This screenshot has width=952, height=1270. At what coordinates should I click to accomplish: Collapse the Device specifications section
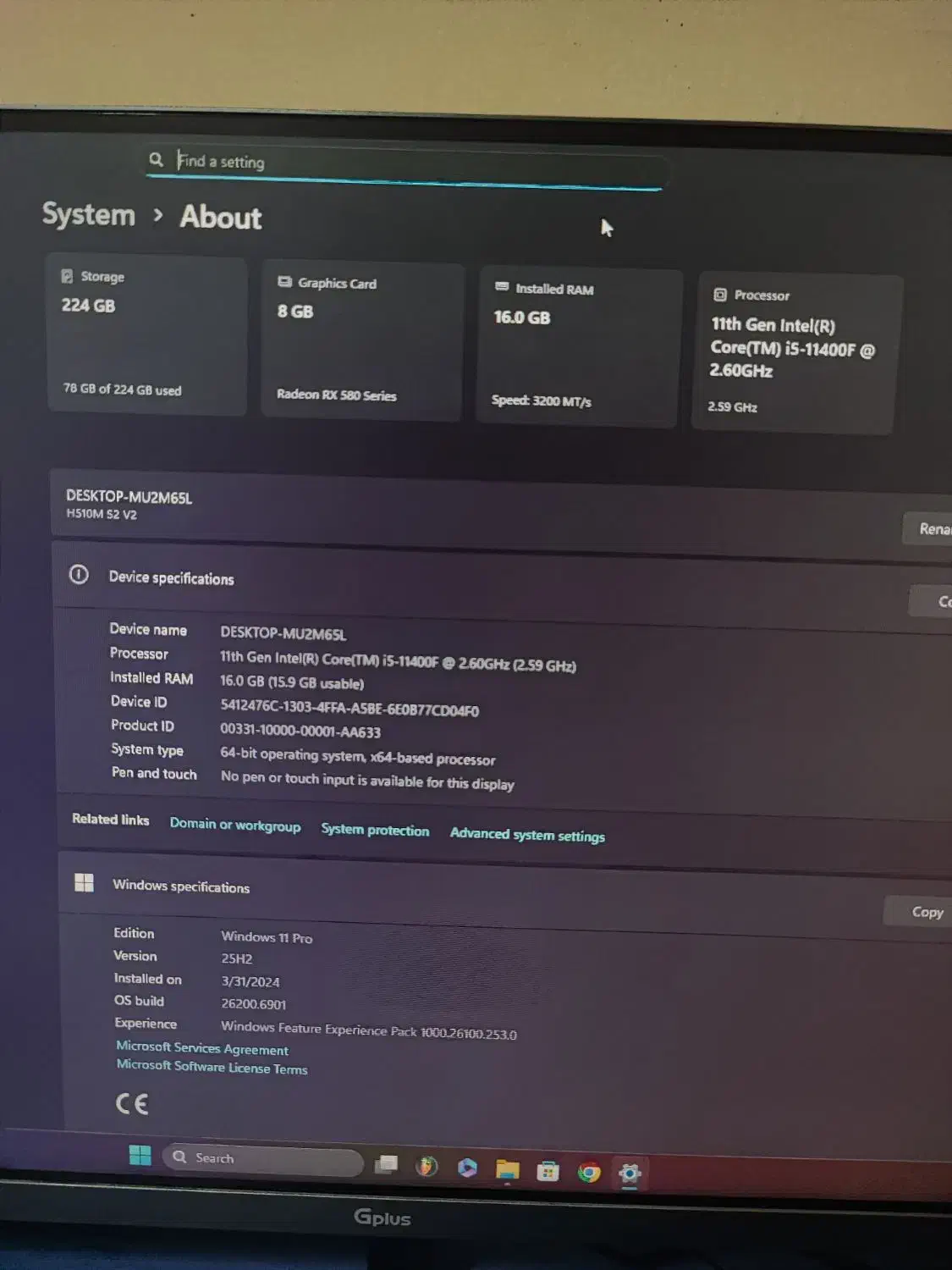[x=171, y=578]
